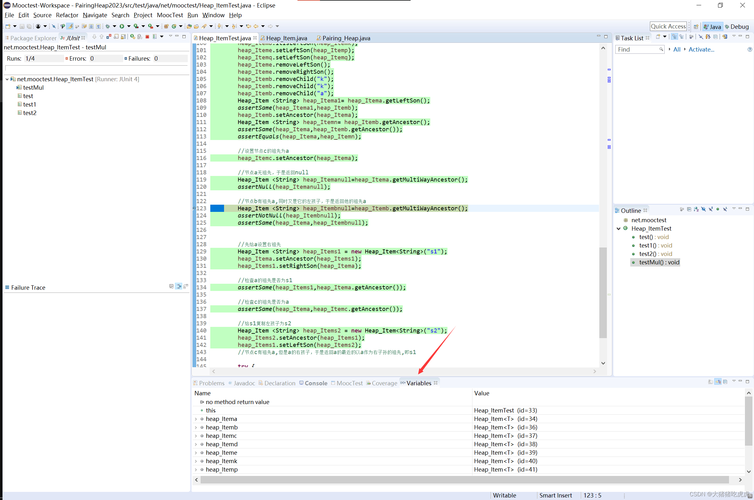
Task: Switch to the Debug perspective
Action: pyautogui.click(x=737, y=27)
